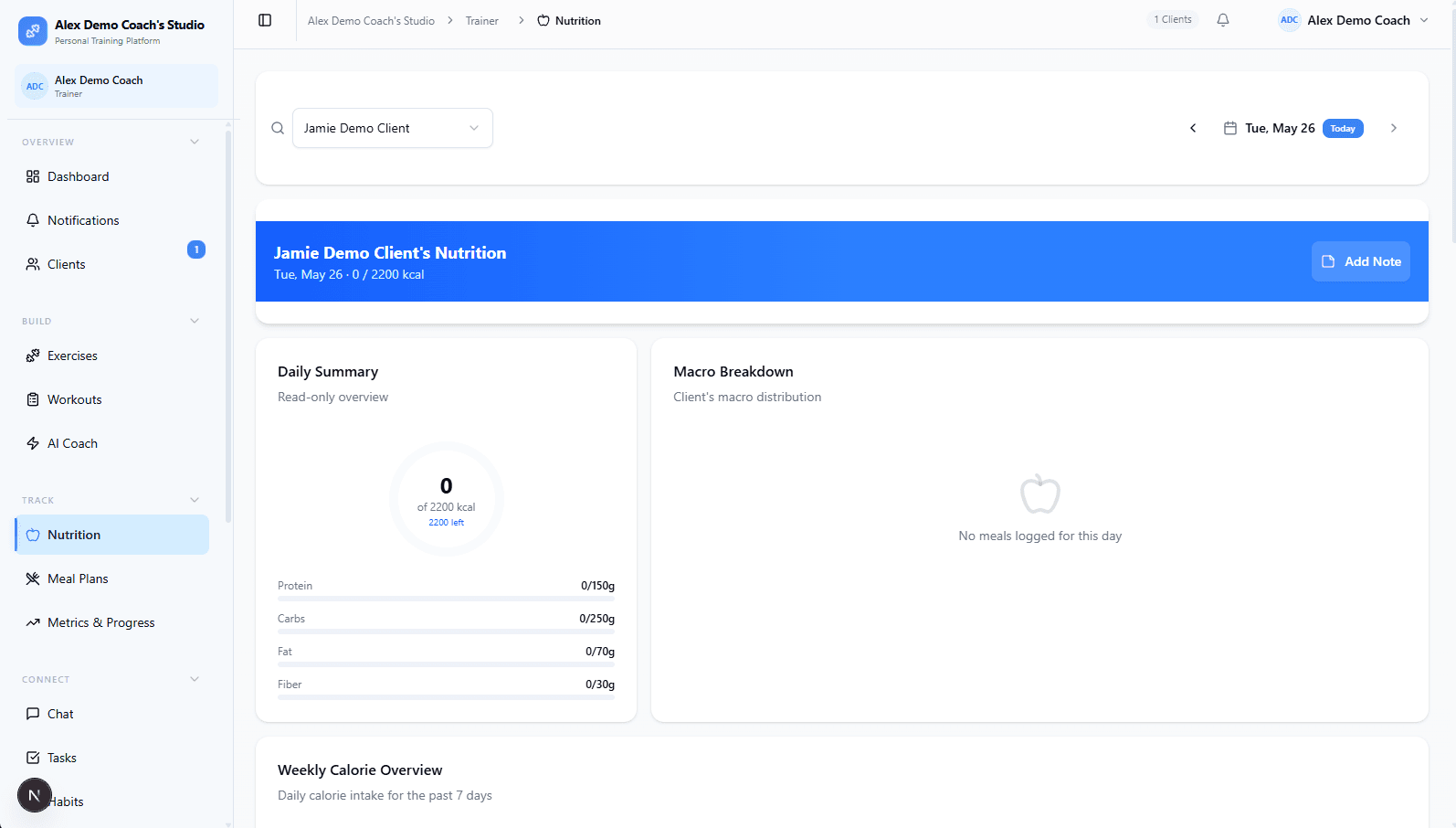Image resolution: width=1456 pixels, height=828 pixels.
Task: Click the Clients notification count badge
Action: coord(196,249)
